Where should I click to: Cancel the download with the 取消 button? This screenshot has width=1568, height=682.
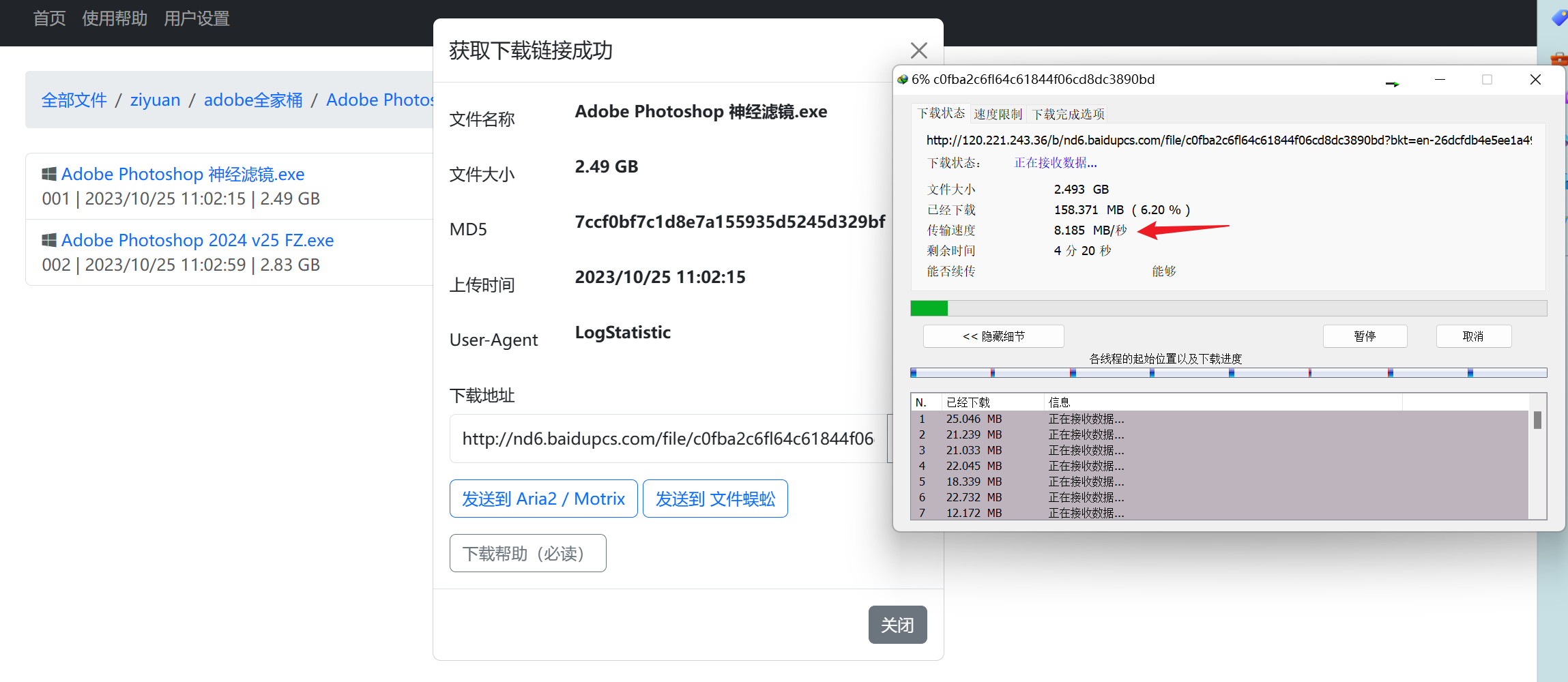(1474, 336)
